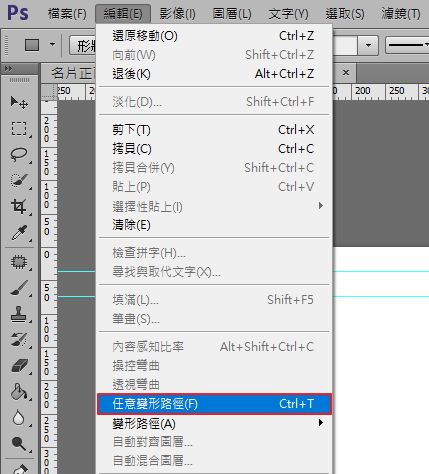Close the document tab
This screenshot has width=429, height=474.
pos(346,72)
